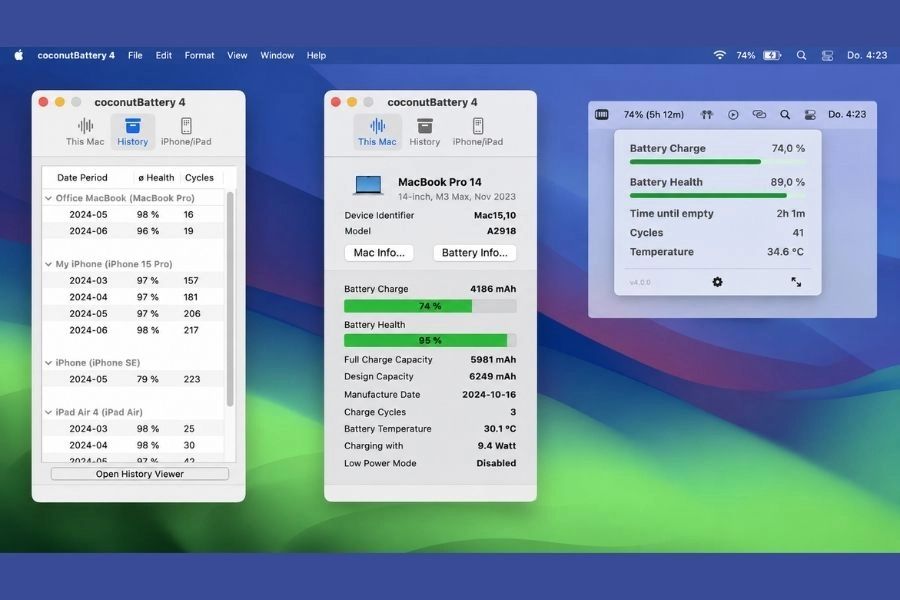Click the Wi-Fi icon in the top menu bar
This screenshot has width=900, height=600.
click(719, 55)
